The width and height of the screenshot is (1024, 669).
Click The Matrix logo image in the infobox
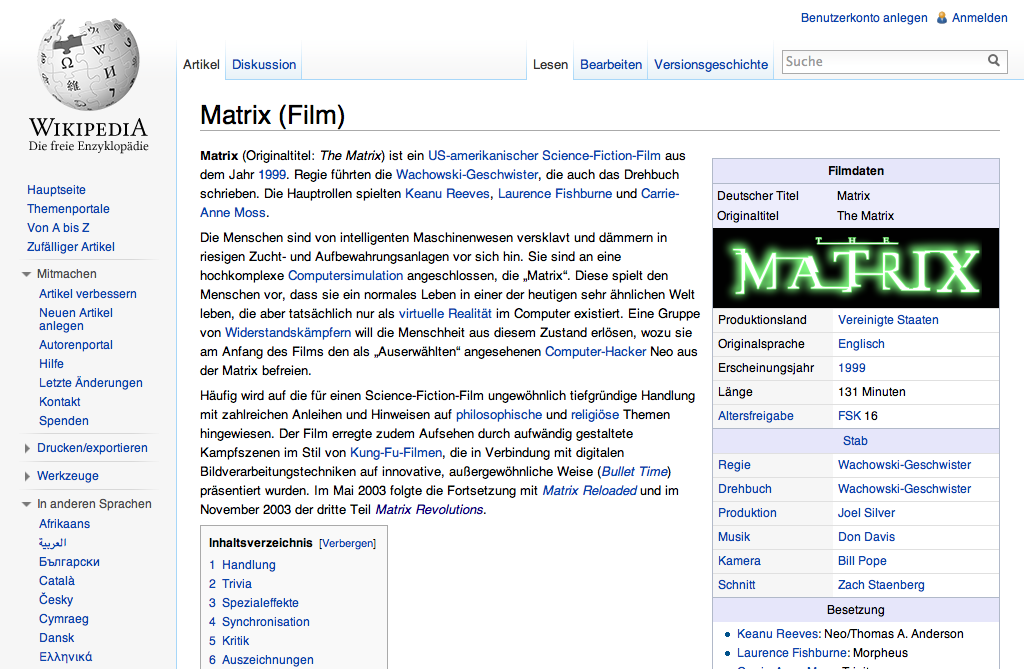856,268
